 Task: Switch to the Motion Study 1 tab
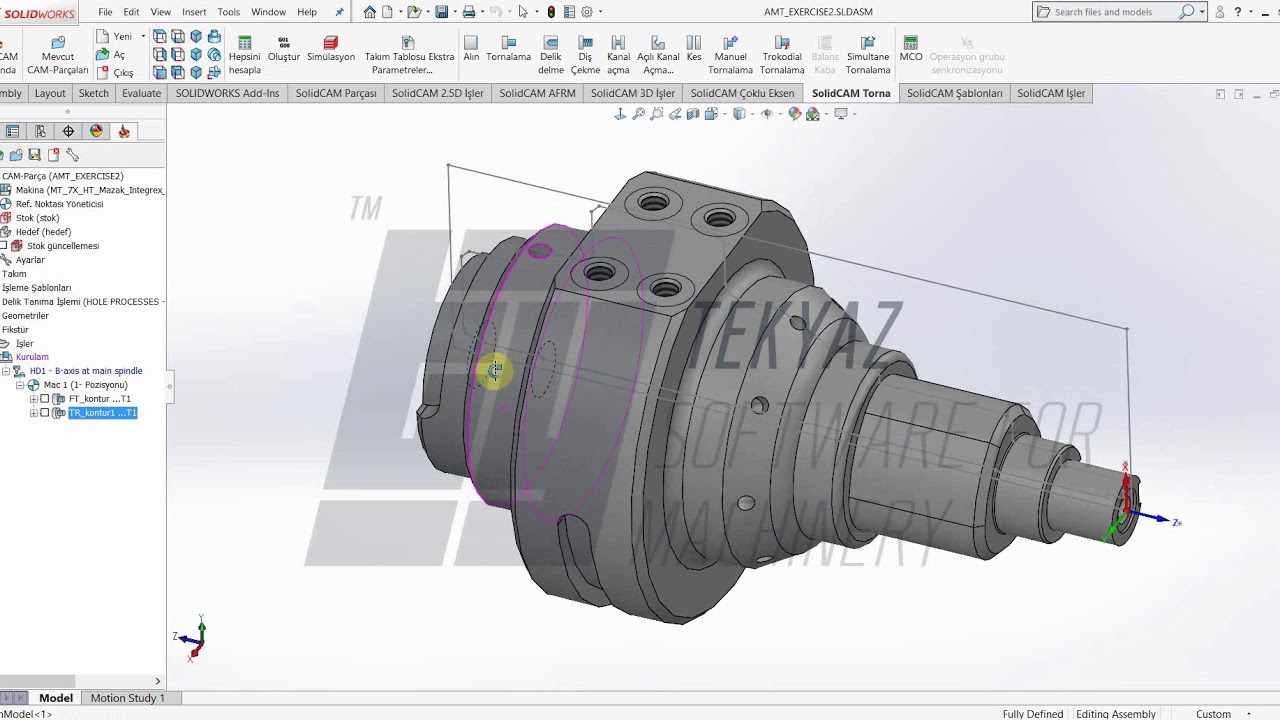pos(128,698)
